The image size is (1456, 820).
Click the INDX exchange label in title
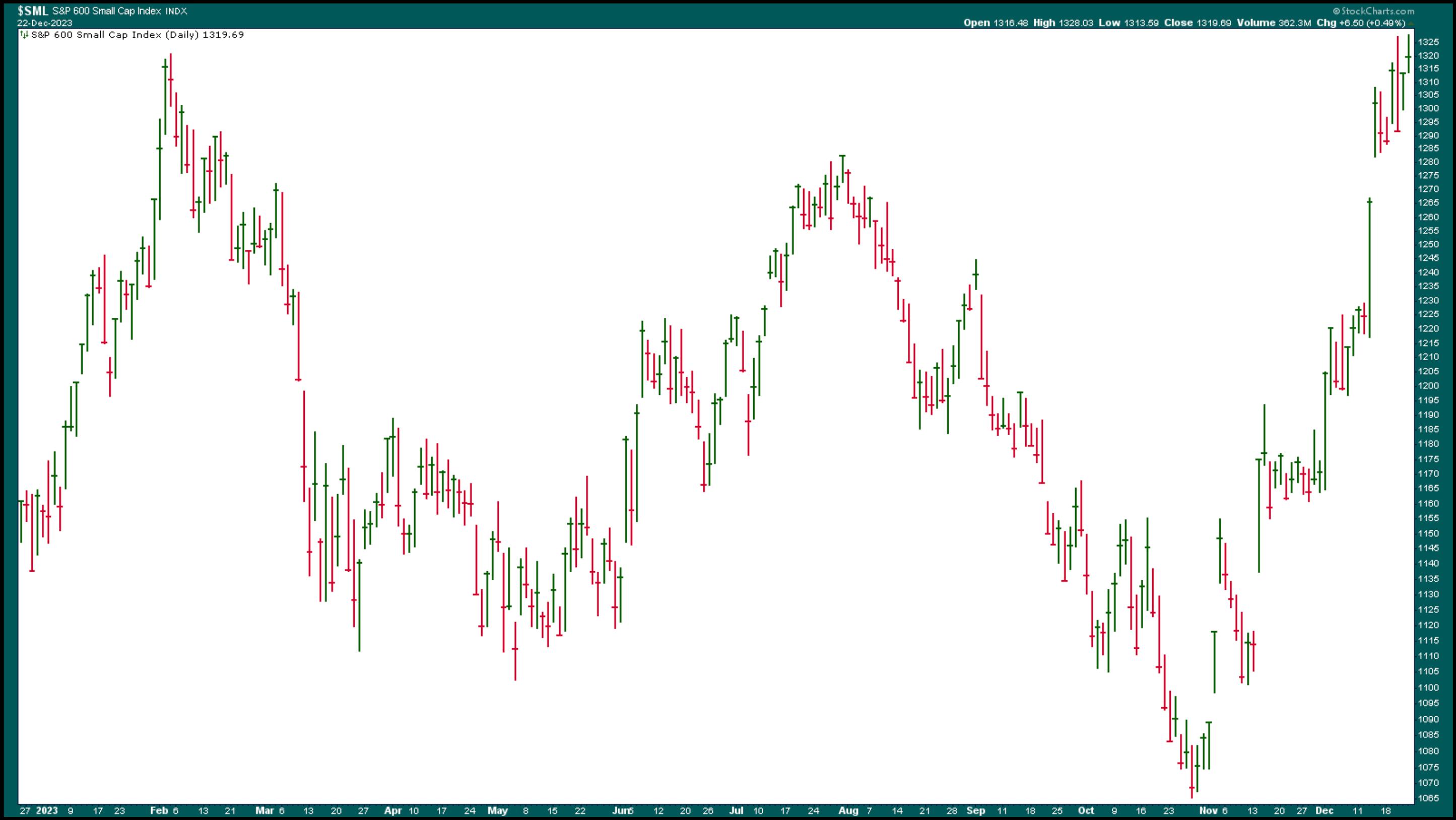(176, 11)
